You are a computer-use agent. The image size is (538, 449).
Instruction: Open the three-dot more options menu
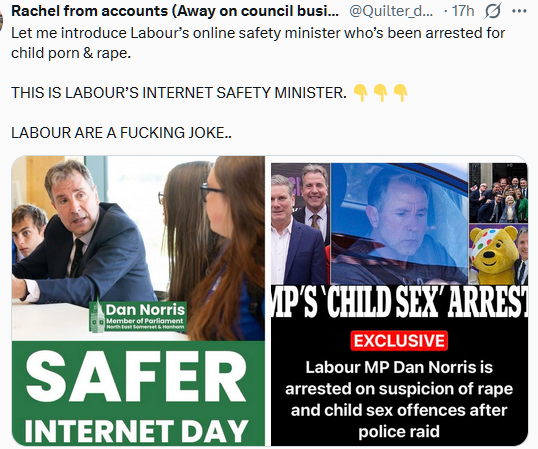click(x=519, y=11)
